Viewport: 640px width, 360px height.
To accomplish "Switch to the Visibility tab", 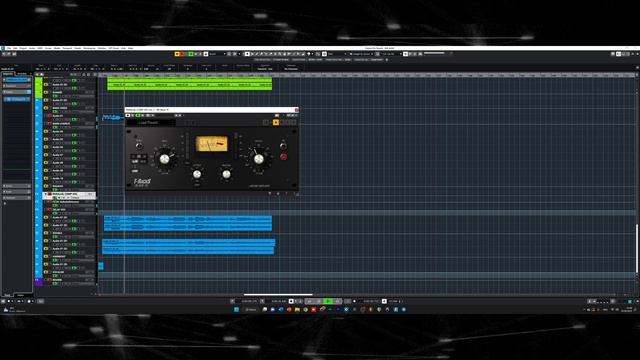I will 22,74.
